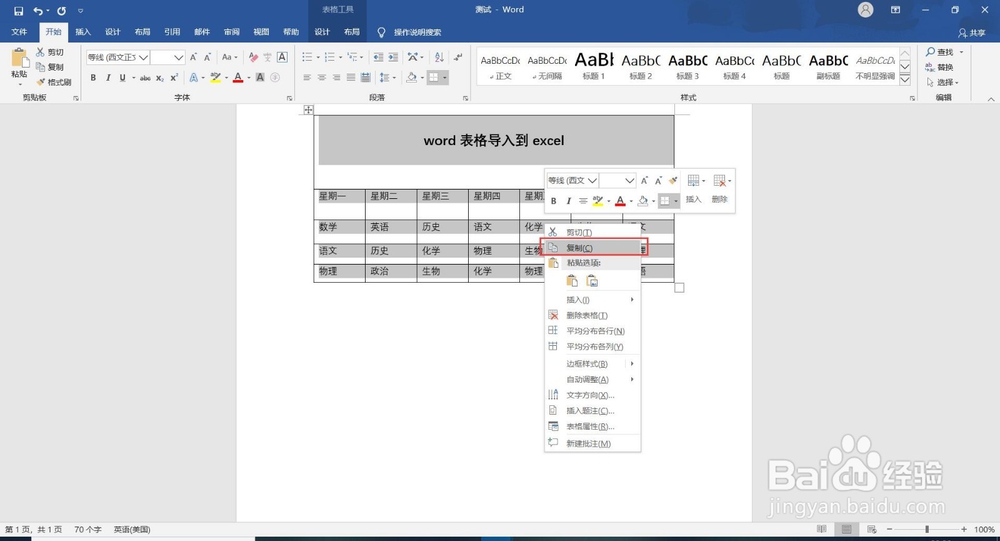Expand the ribbon borders dropdown arrow

(x=445, y=78)
